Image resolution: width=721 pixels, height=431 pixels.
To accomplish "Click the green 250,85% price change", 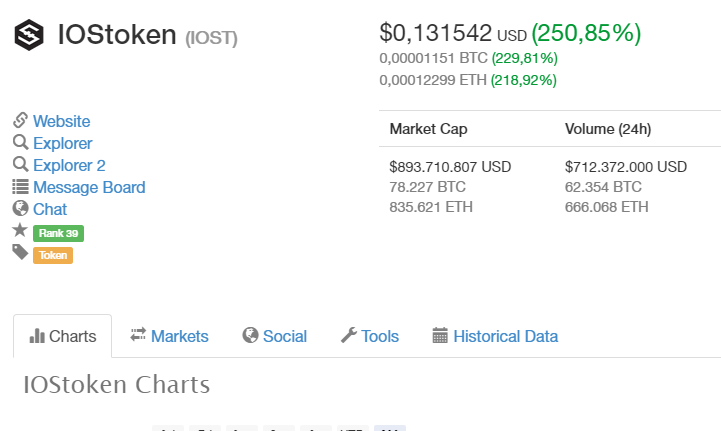I will pyautogui.click(x=586, y=33).
